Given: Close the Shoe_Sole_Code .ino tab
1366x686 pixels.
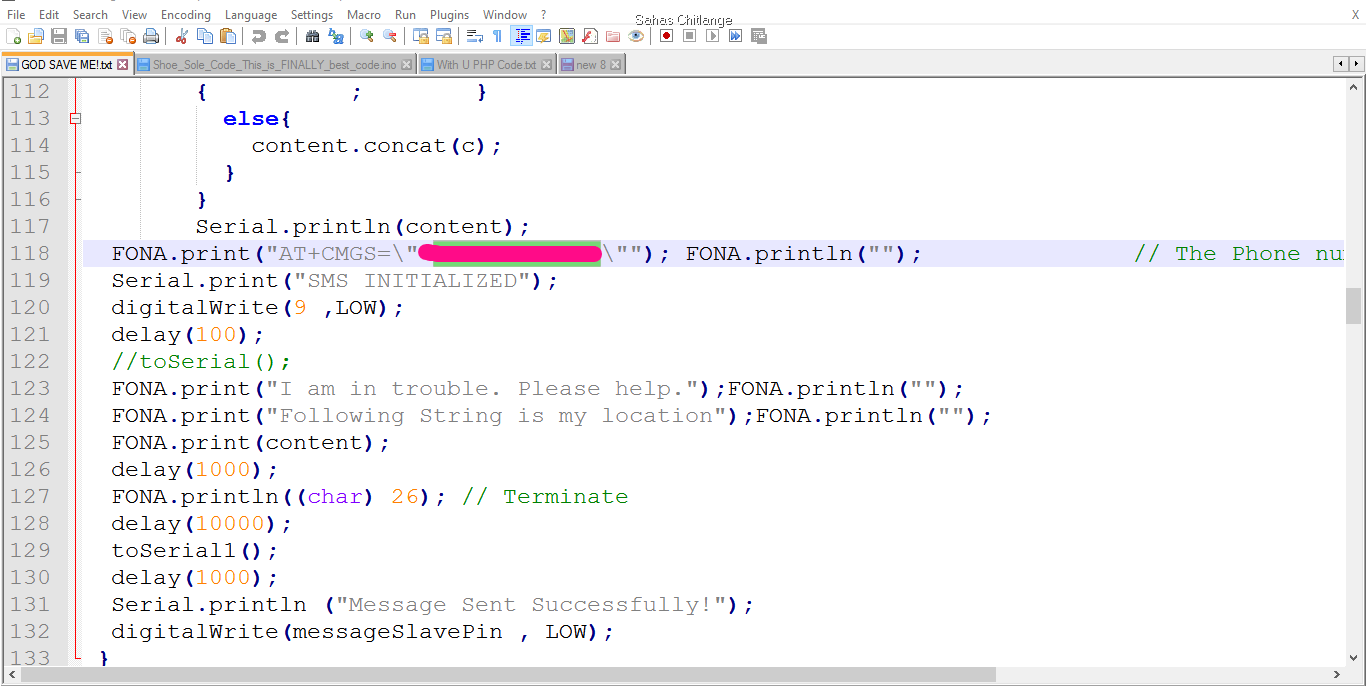Looking at the screenshot, I should 406,65.
